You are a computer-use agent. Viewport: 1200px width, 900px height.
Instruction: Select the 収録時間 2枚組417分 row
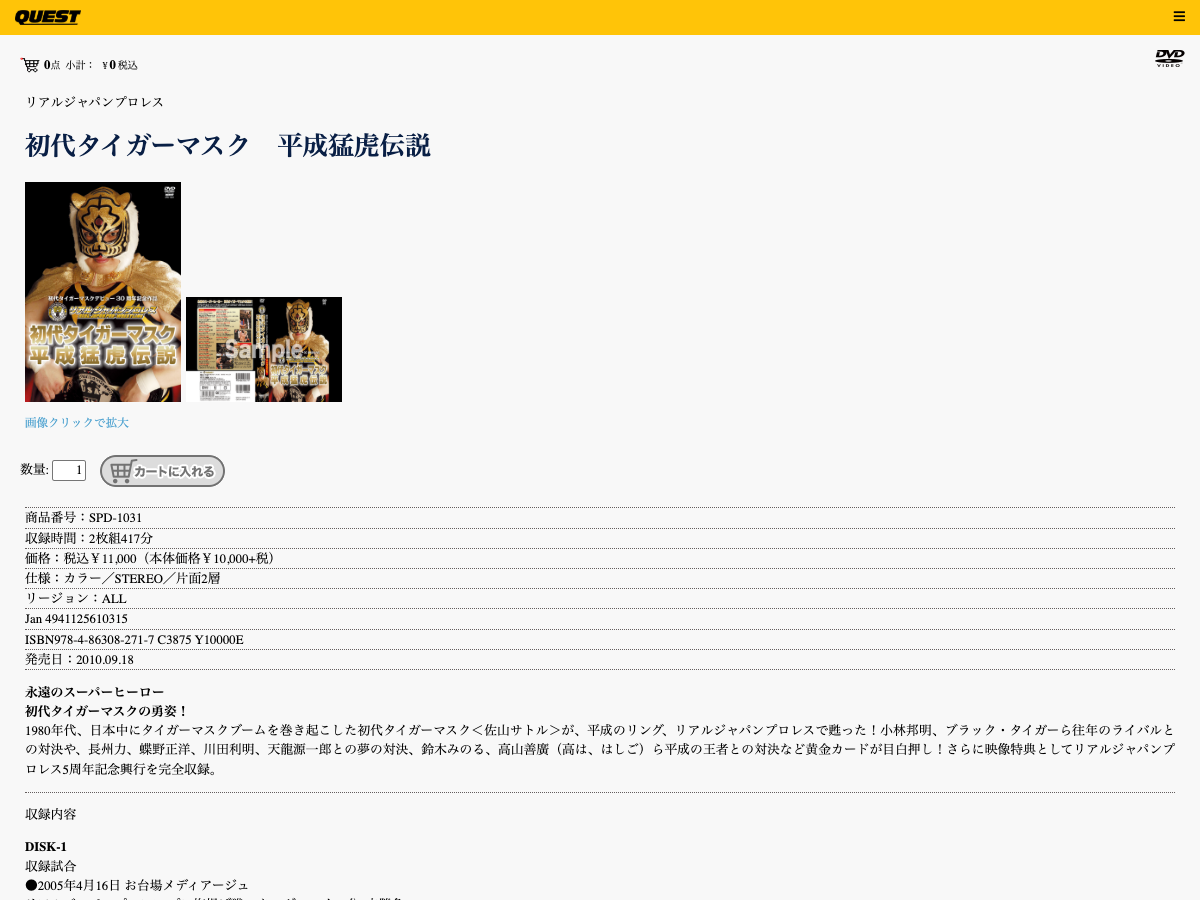[600, 538]
